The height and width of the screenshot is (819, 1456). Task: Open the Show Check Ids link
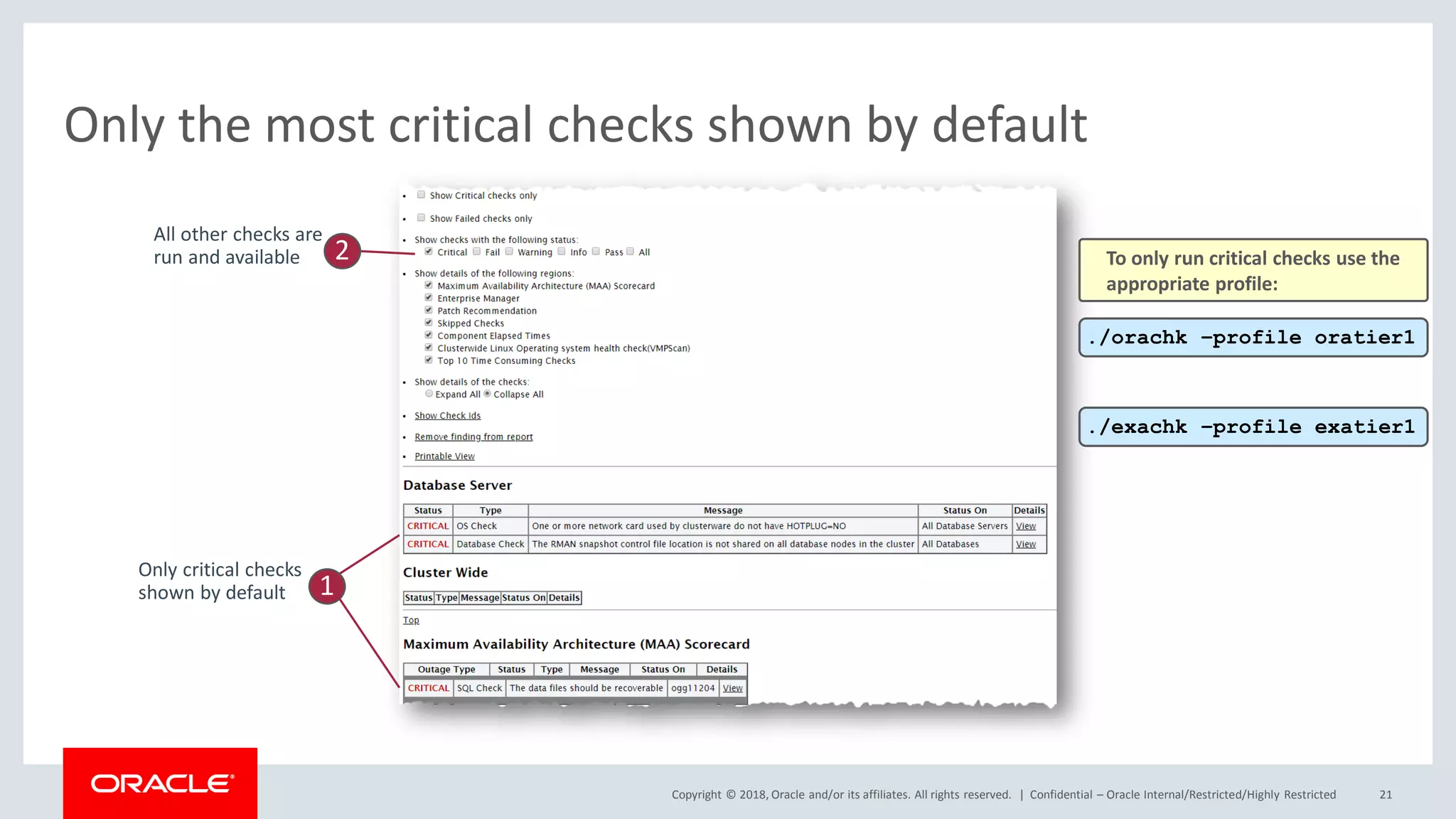(x=447, y=416)
